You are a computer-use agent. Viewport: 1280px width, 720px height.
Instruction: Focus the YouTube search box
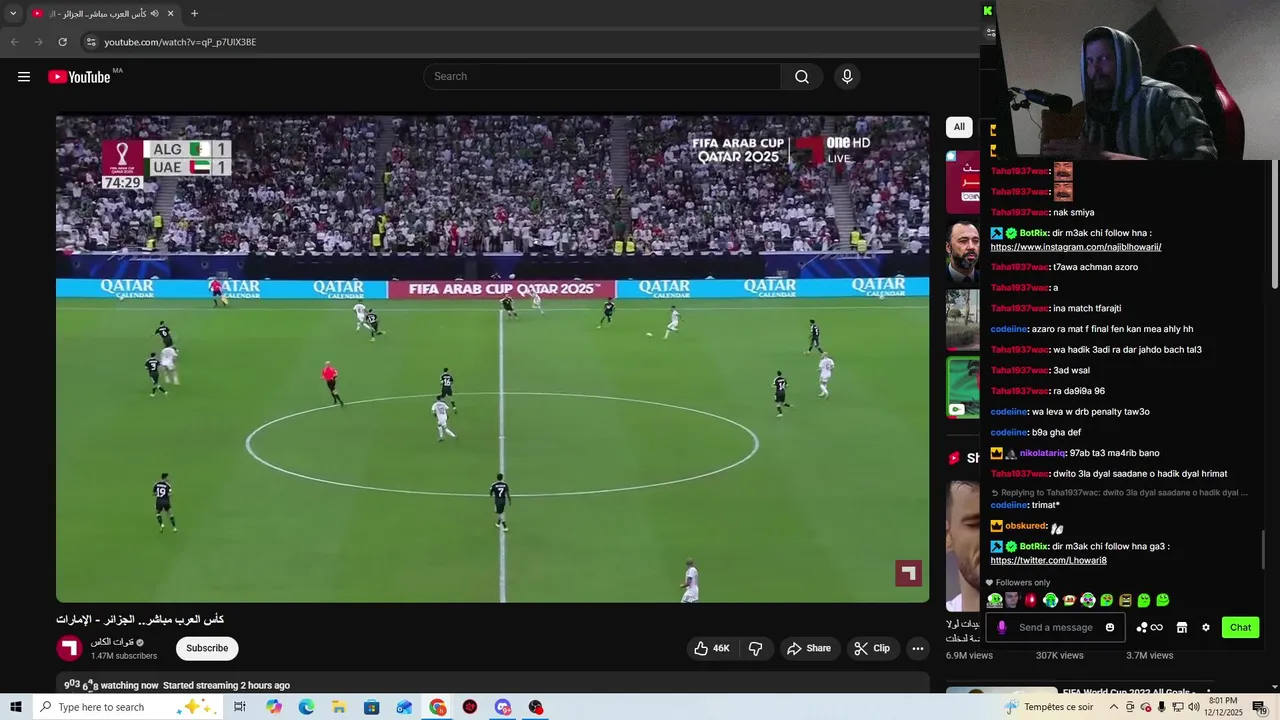(602, 77)
